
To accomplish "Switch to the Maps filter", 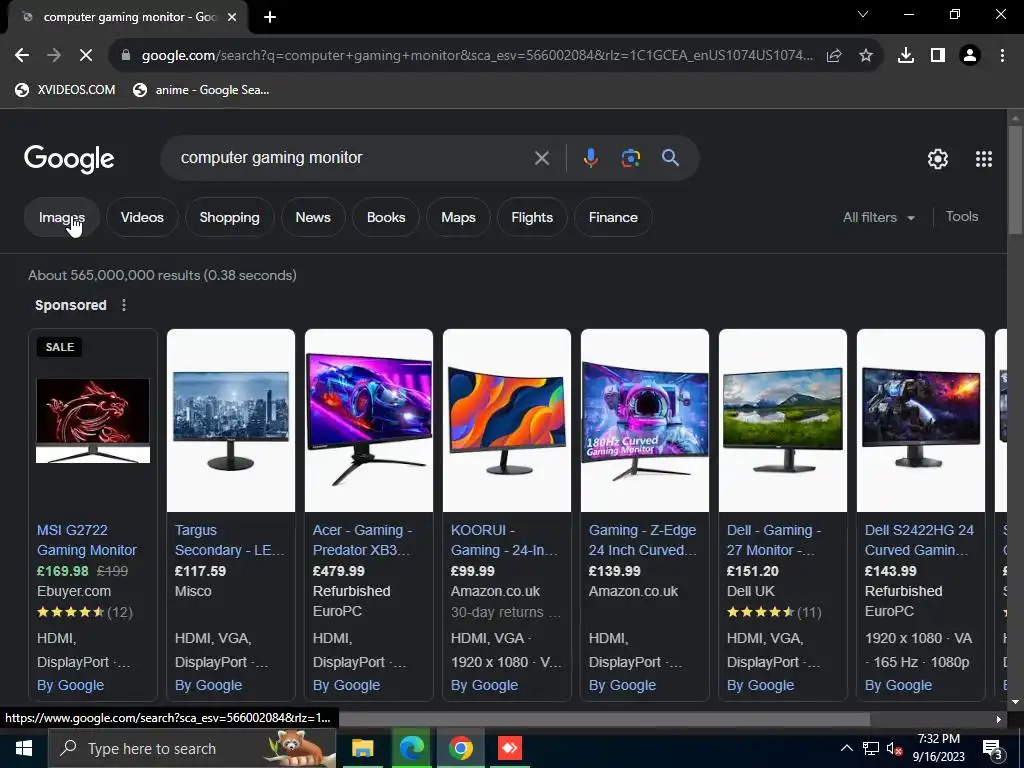I will pyautogui.click(x=458, y=217).
